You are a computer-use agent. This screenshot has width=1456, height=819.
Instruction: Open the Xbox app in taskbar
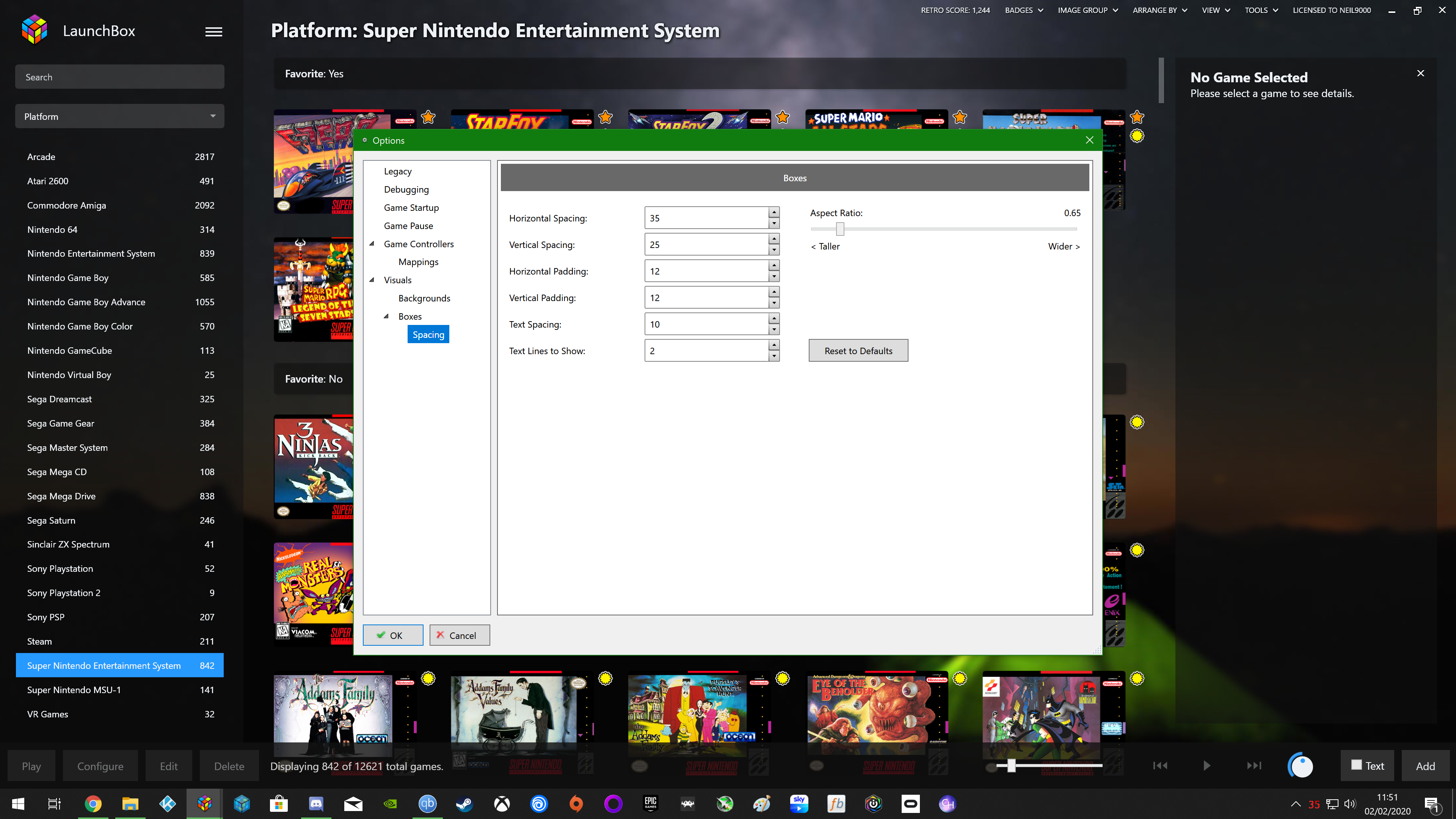point(502,804)
